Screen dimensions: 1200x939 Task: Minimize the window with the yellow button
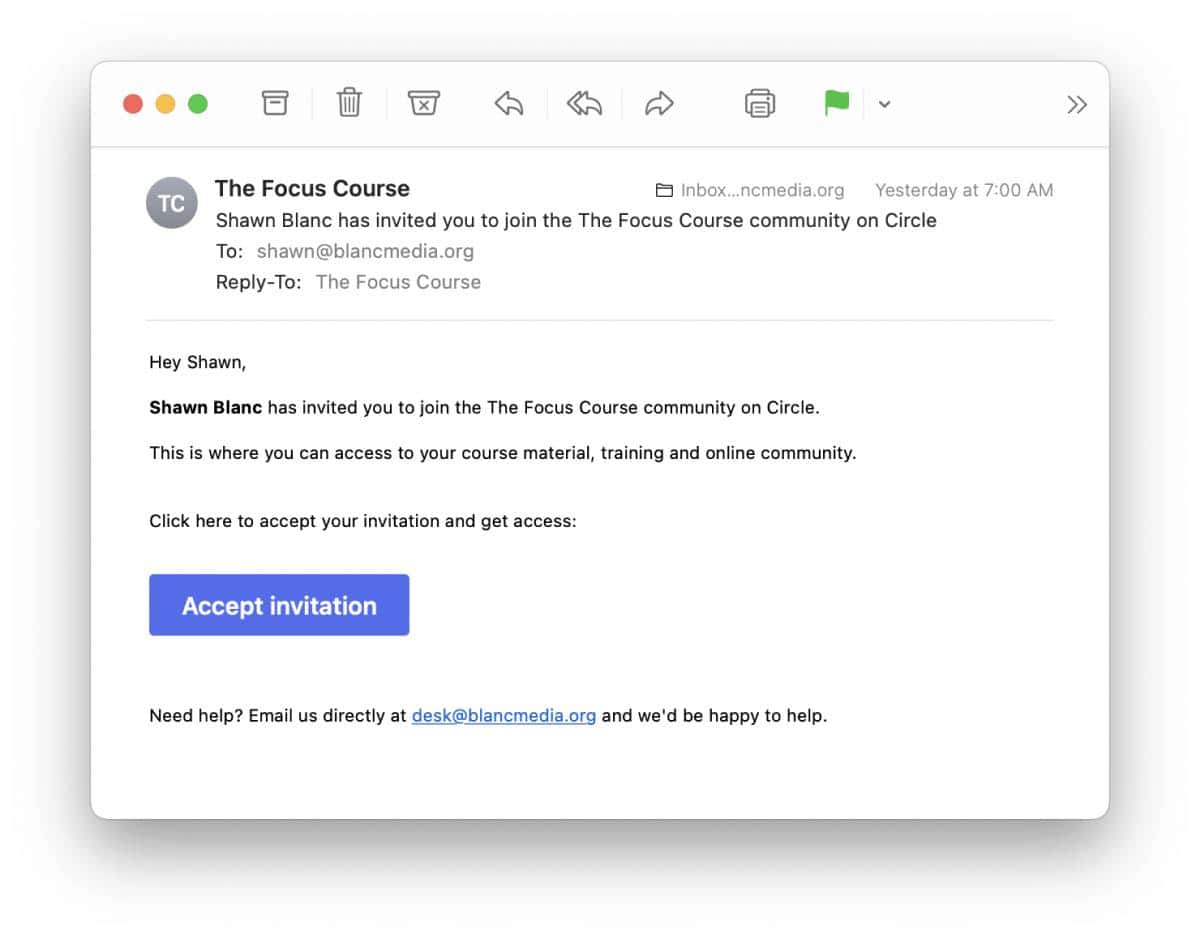(165, 104)
